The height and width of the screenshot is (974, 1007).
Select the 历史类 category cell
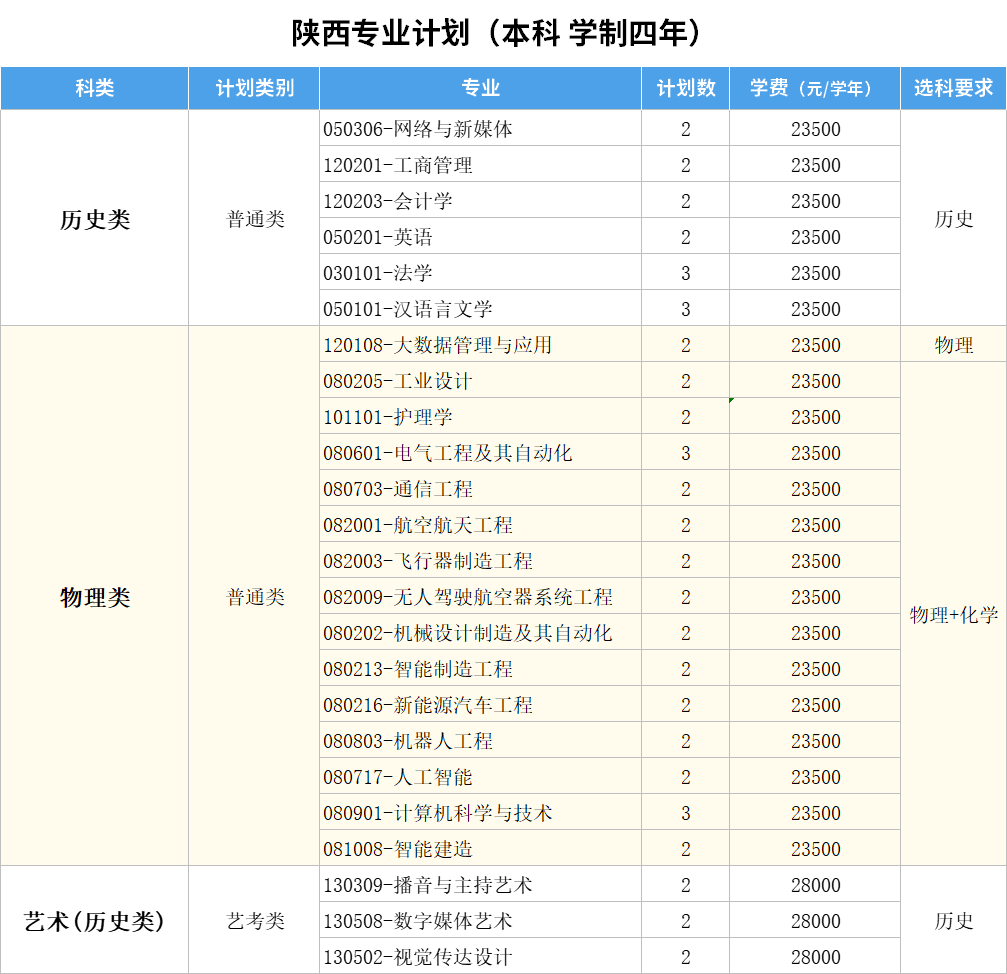point(95,219)
